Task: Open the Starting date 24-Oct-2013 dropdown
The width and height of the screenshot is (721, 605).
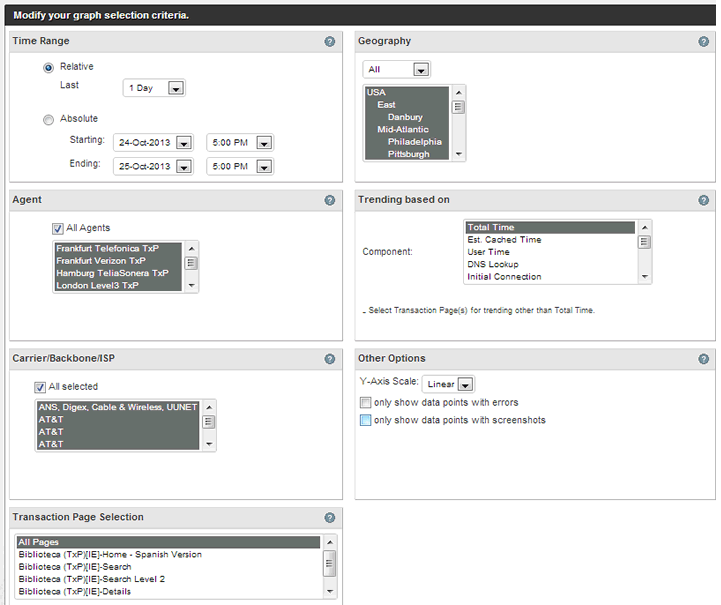Action: tap(153, 143)
